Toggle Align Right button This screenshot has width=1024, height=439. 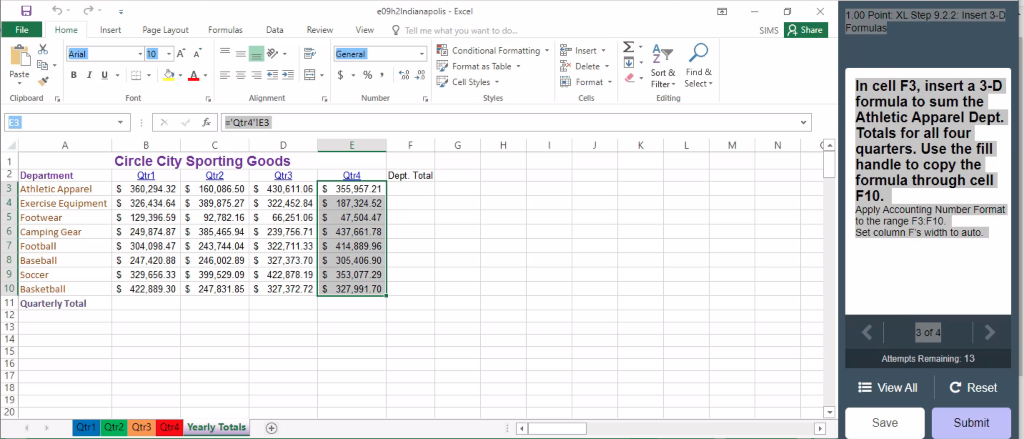tap(256, 75)
